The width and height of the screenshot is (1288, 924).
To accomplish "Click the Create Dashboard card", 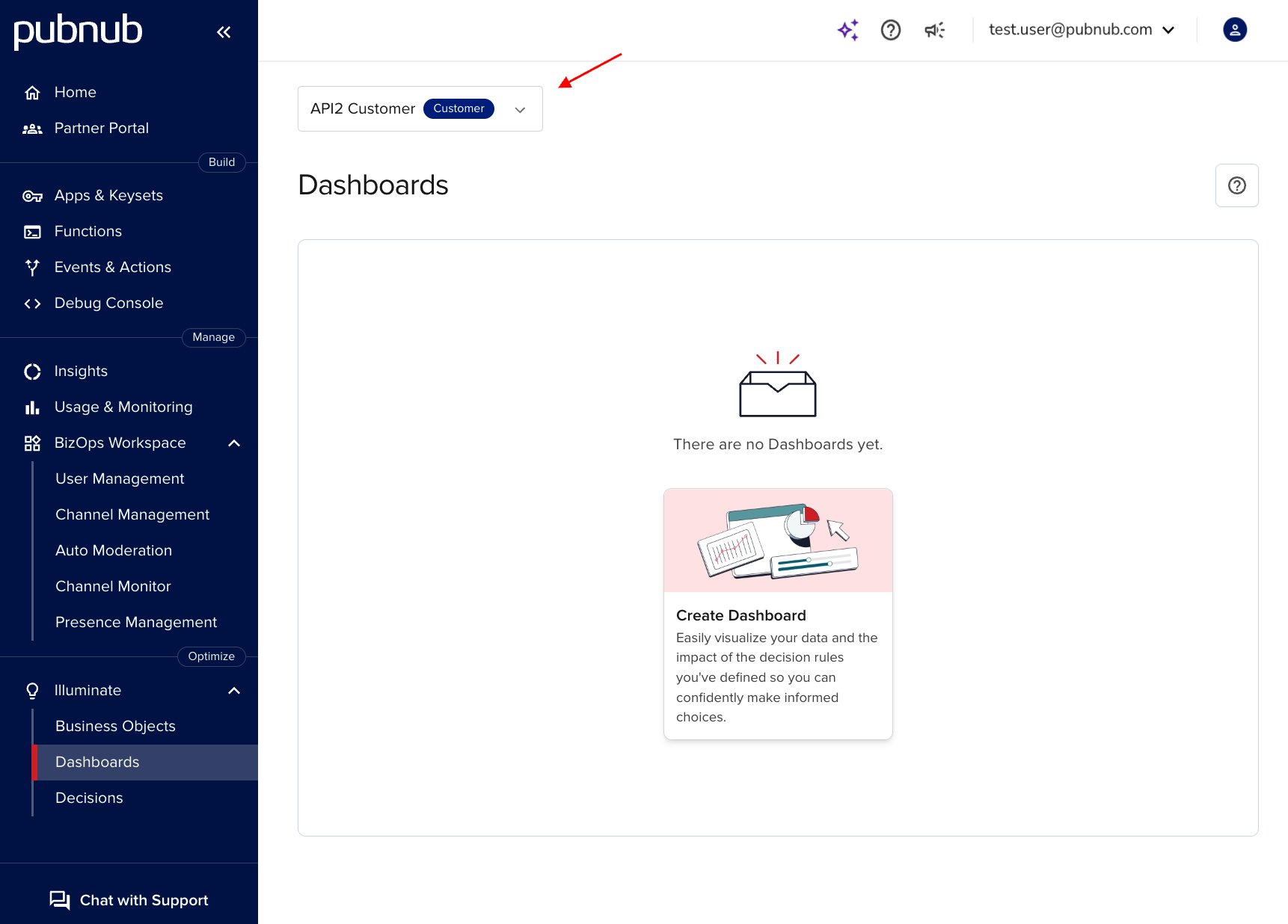I will (777, 613).
